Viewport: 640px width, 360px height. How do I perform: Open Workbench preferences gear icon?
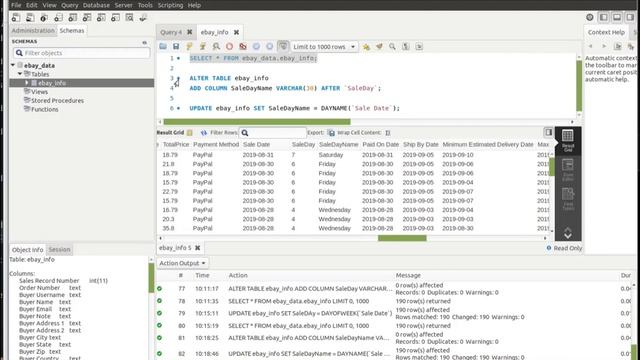click(590, 17)
